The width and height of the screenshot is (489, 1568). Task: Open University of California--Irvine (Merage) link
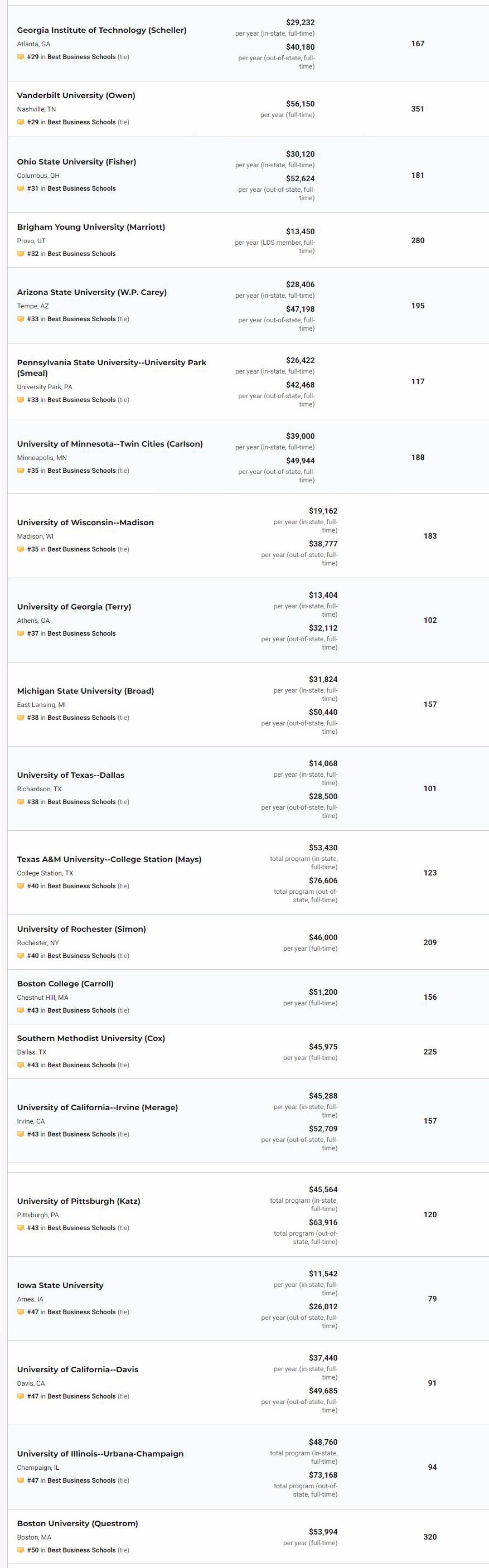[x=98, y=1108]
